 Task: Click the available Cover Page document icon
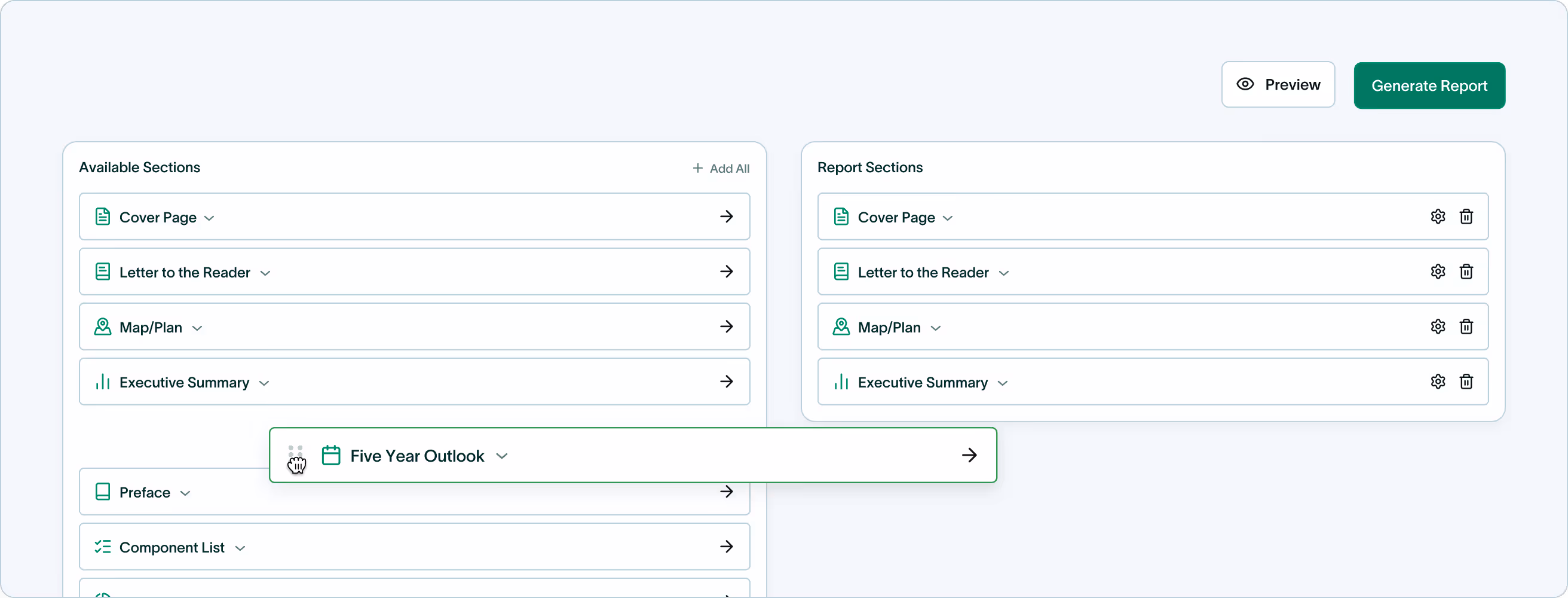tap(102, 217)
